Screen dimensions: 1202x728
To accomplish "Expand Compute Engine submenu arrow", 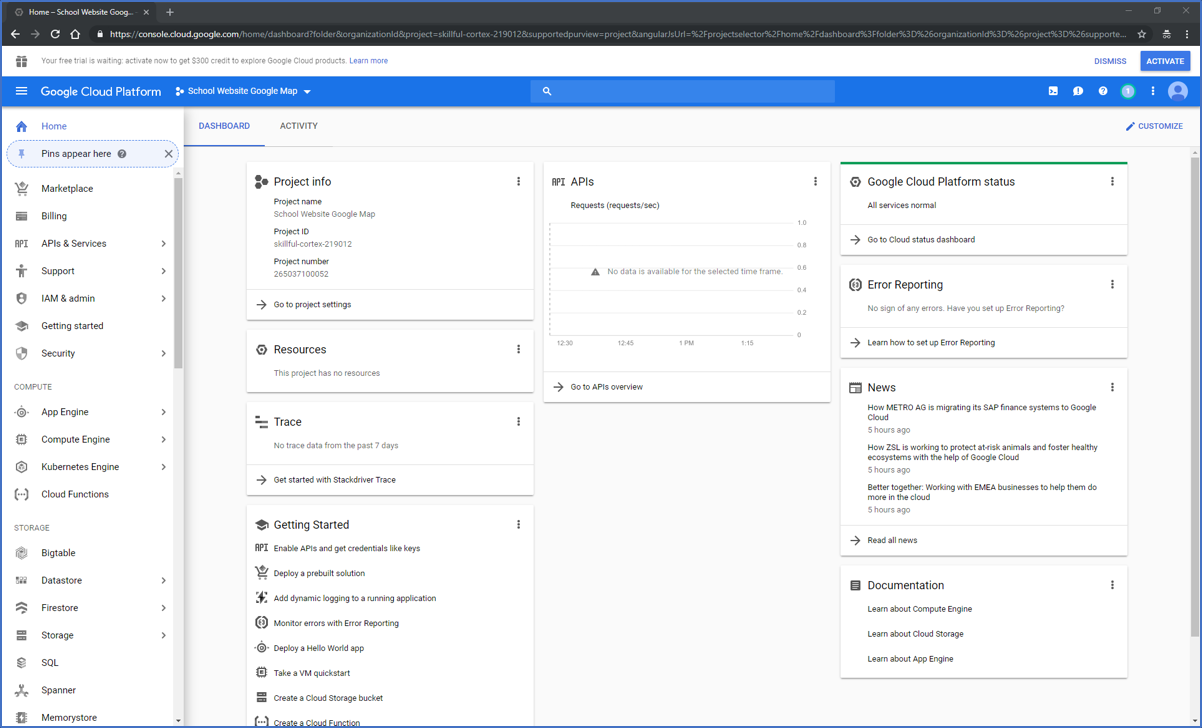I will (x=163, y=440).
